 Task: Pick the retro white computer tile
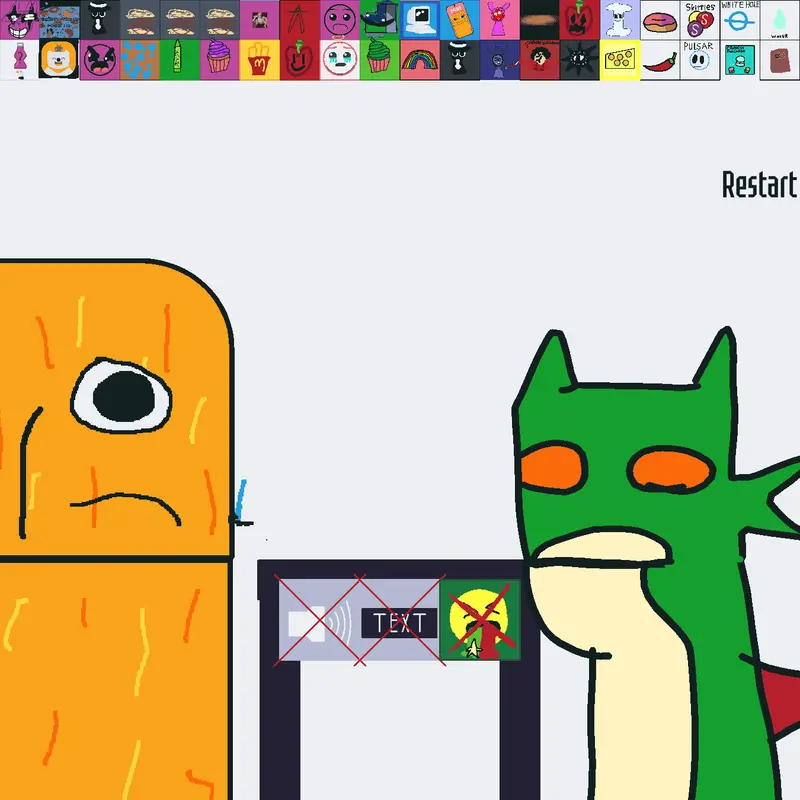coord(419,20)
